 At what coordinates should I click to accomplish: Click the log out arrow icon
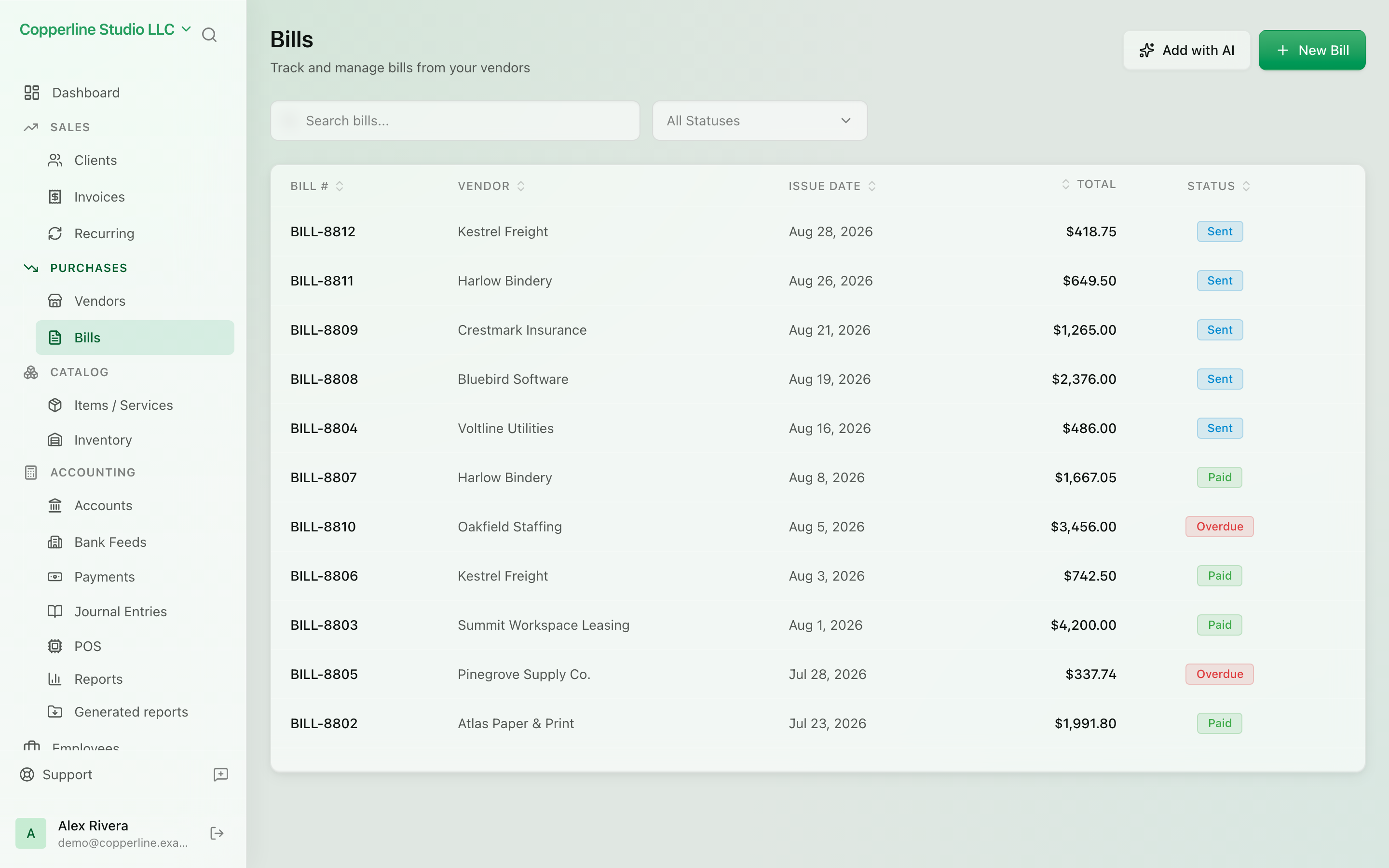click(x=217, y=834)
